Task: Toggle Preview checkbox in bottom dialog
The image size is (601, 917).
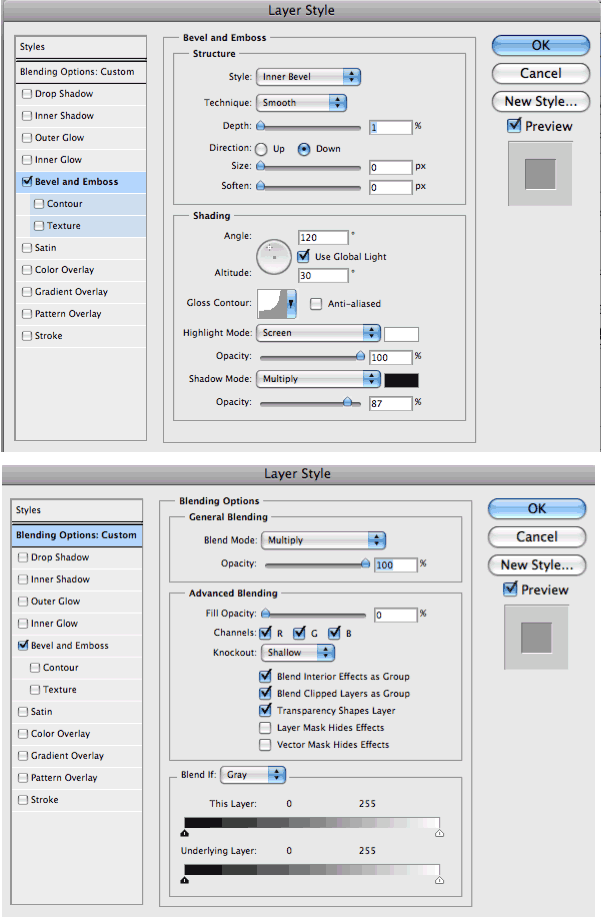Action: point(510,589)
